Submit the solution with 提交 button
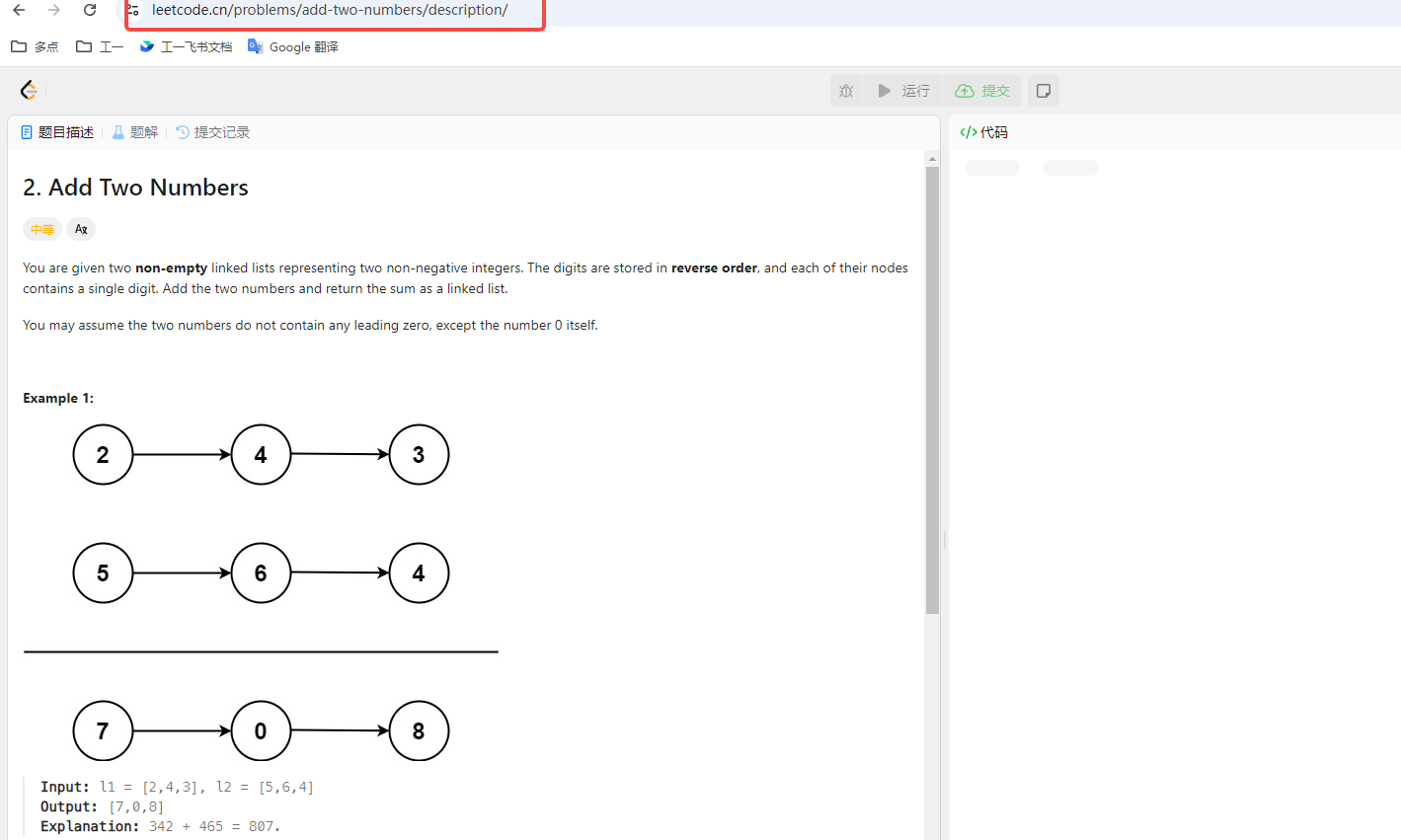 (x=982, y=91)
